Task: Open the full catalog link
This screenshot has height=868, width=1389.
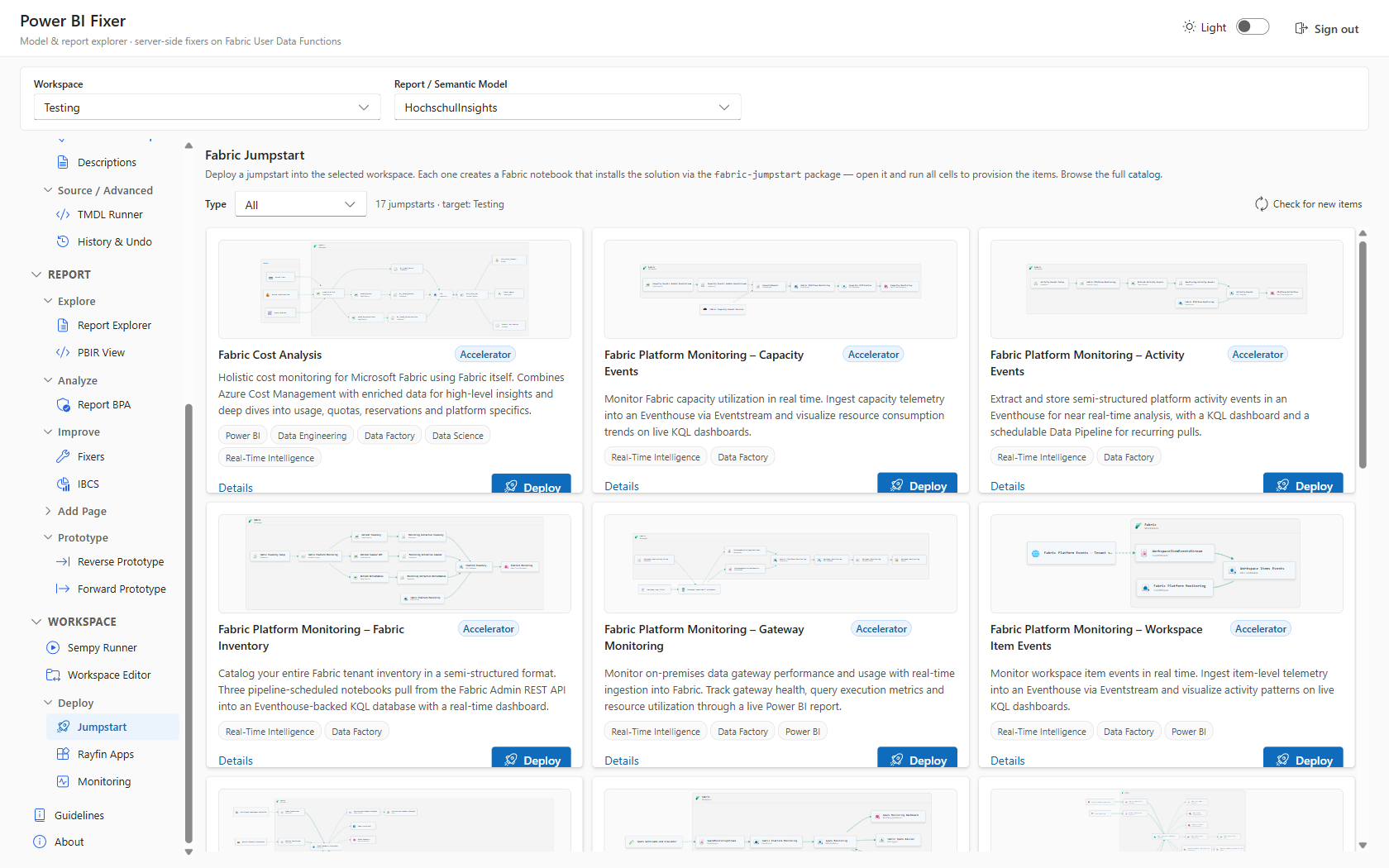Action: 1144,174
